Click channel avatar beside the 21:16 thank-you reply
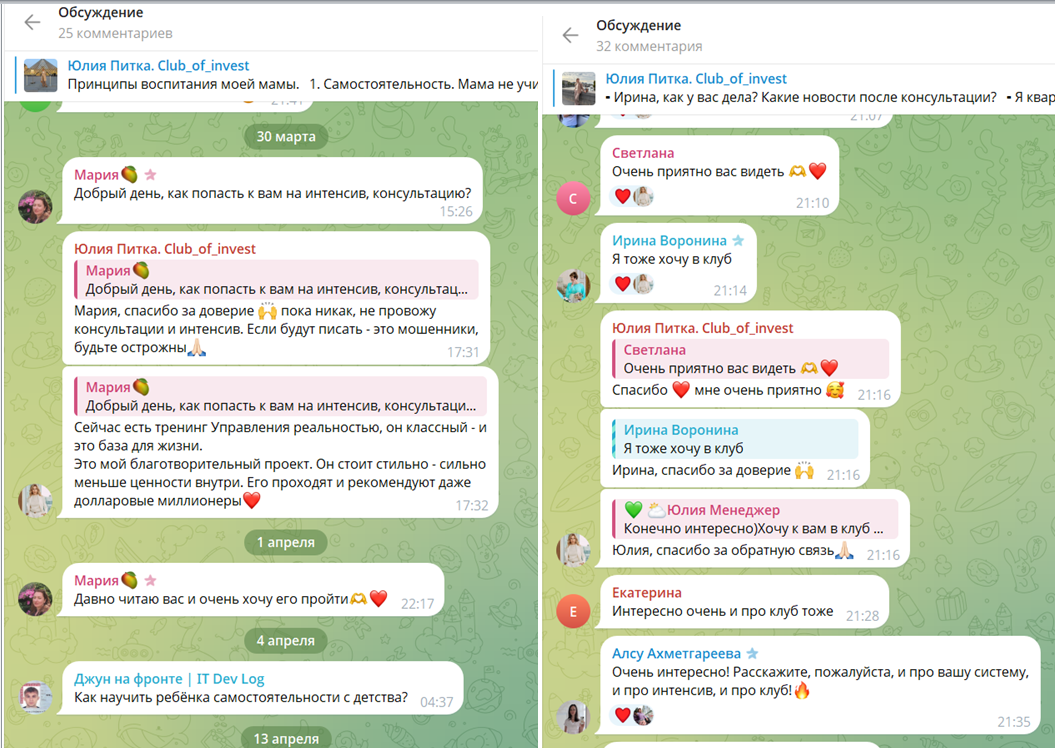Image resolution: width=1055 pixels, height=748 pixels. pyautogui.click(x=573, y=550)
